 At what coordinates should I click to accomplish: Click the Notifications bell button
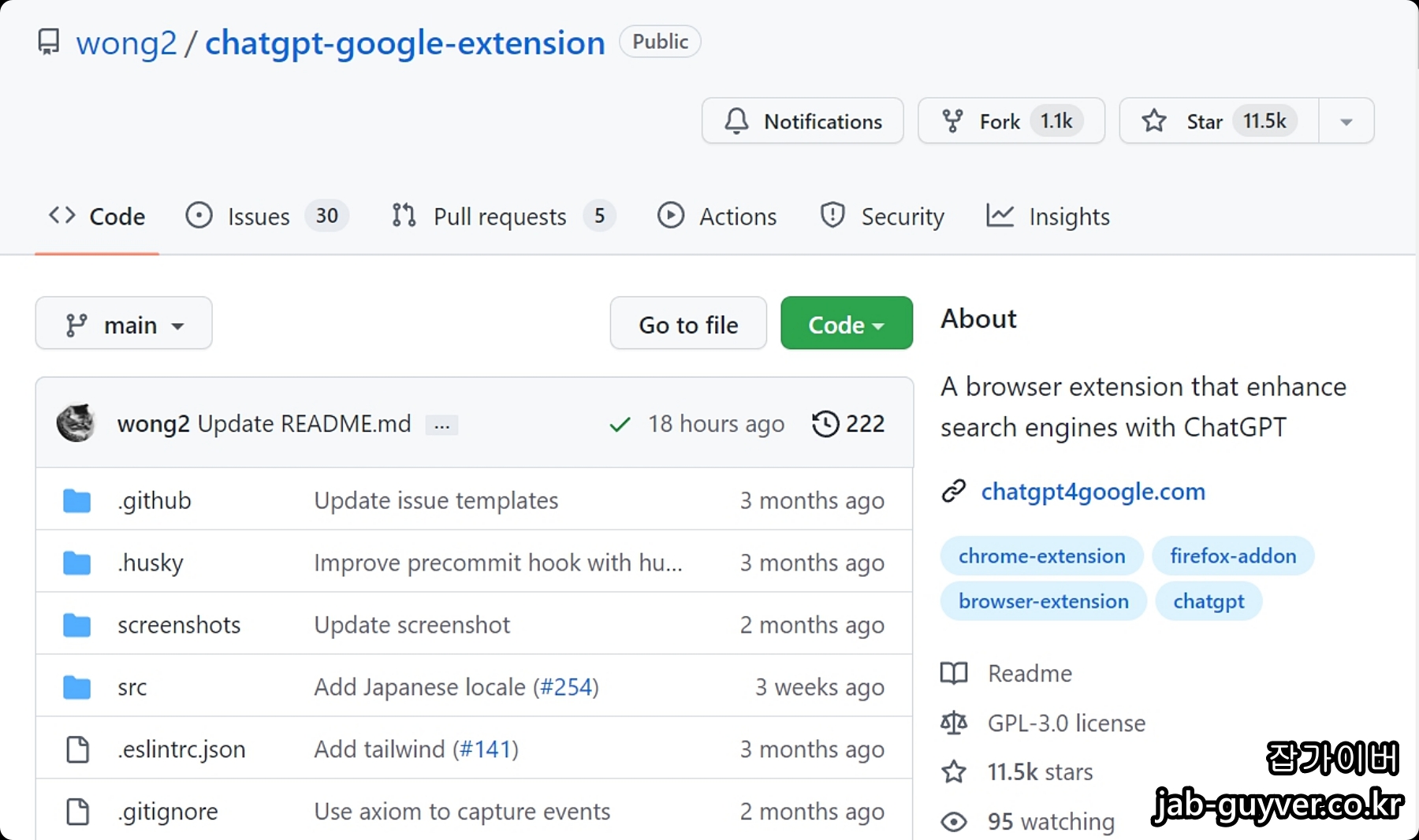(x=803, y=121)
